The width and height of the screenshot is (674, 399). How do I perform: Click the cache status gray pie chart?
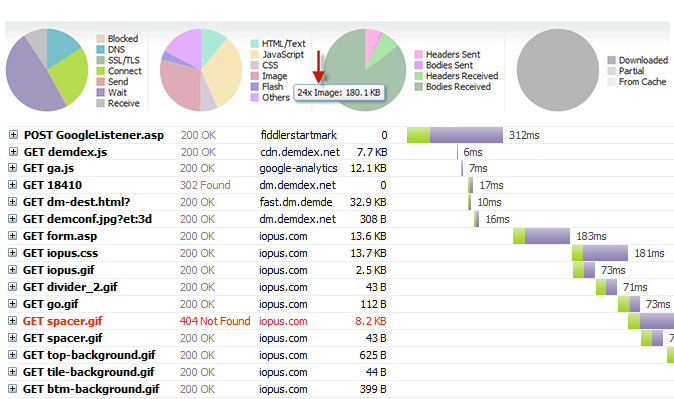(x=558, y=70)
